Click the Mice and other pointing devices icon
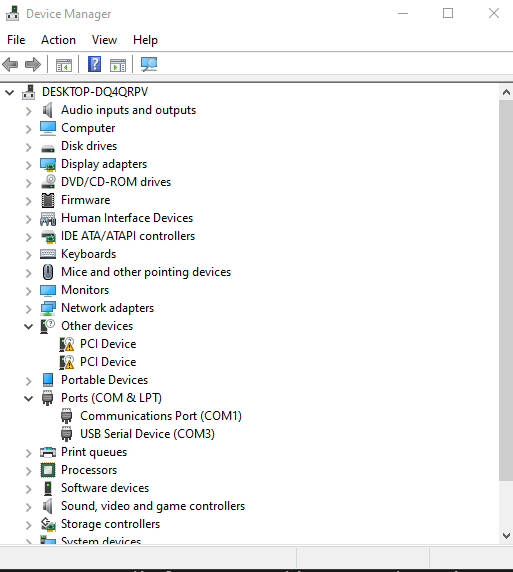The image size is (513, 572). click(x=48, y=272)
